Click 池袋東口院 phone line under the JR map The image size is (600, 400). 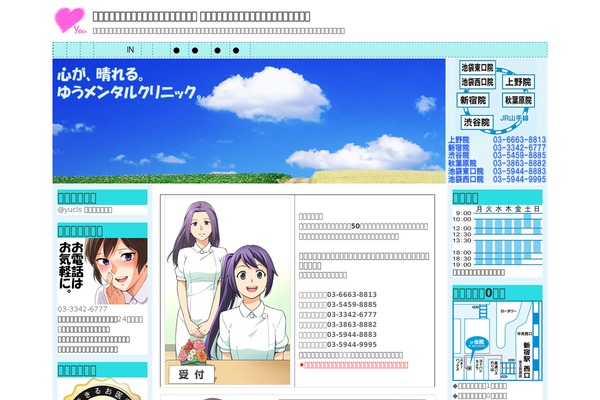click(497, 171)
